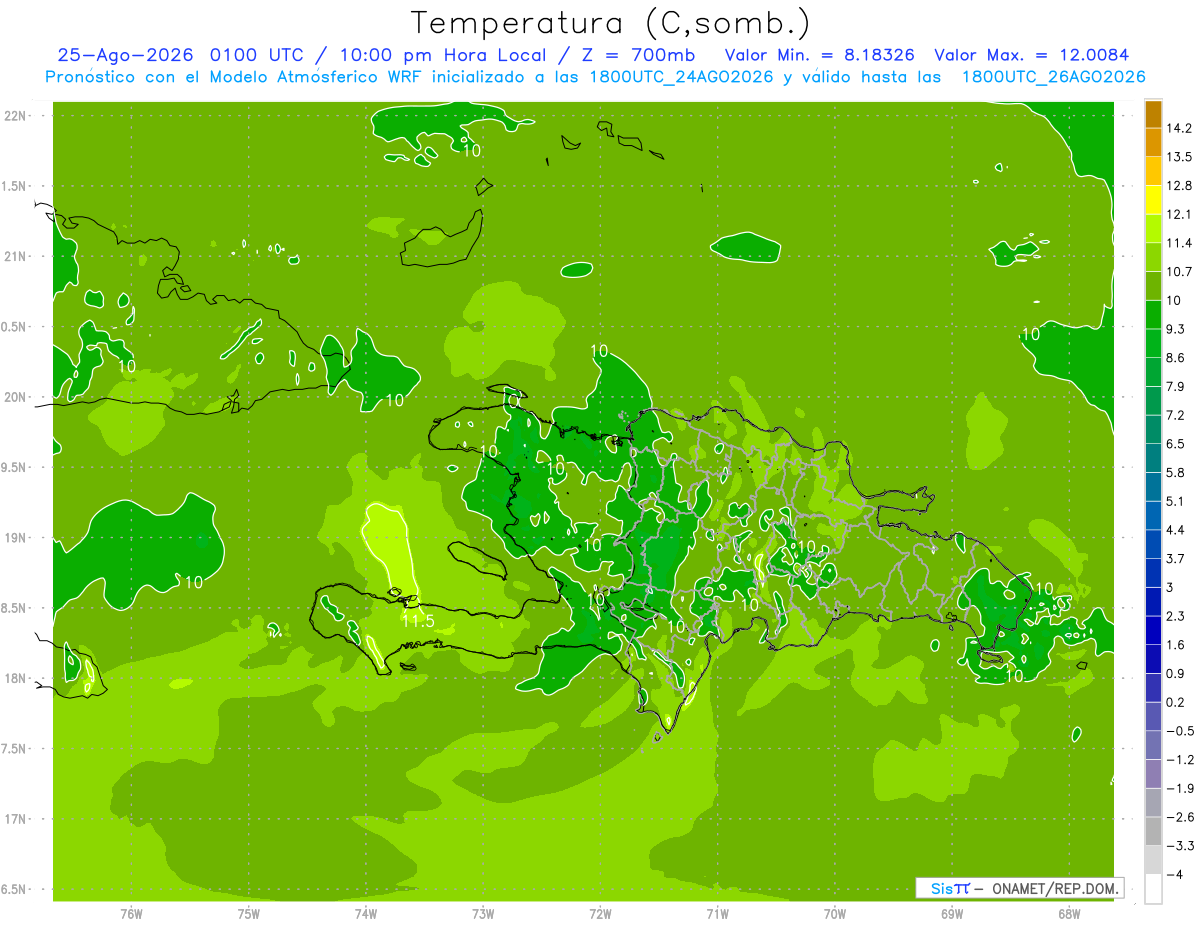Screen dimensions: 1200x927
Task: Click the '68W' longitude label
Action: 1069,913
